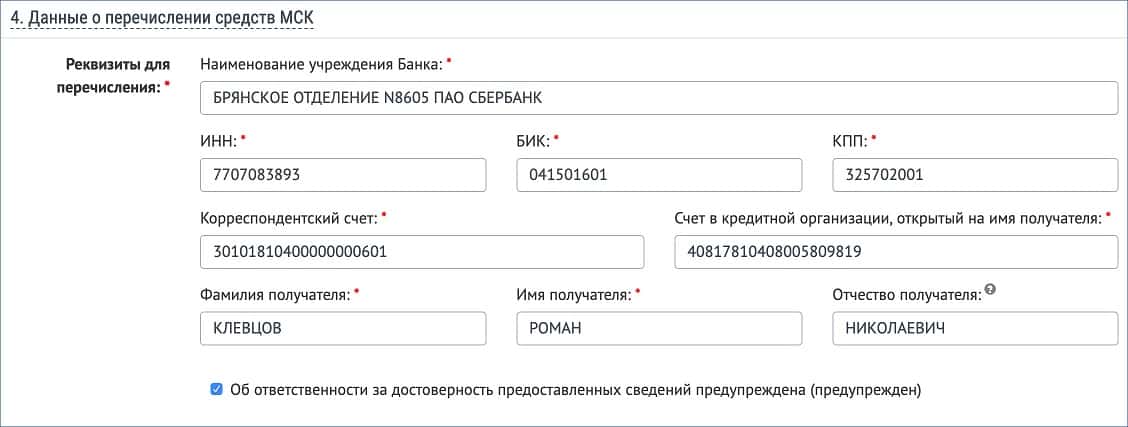This screenshot has width=1128, height=427.
Task: Select the surname input containing КЛЕВЦОВ
Action: pos(343,328)
